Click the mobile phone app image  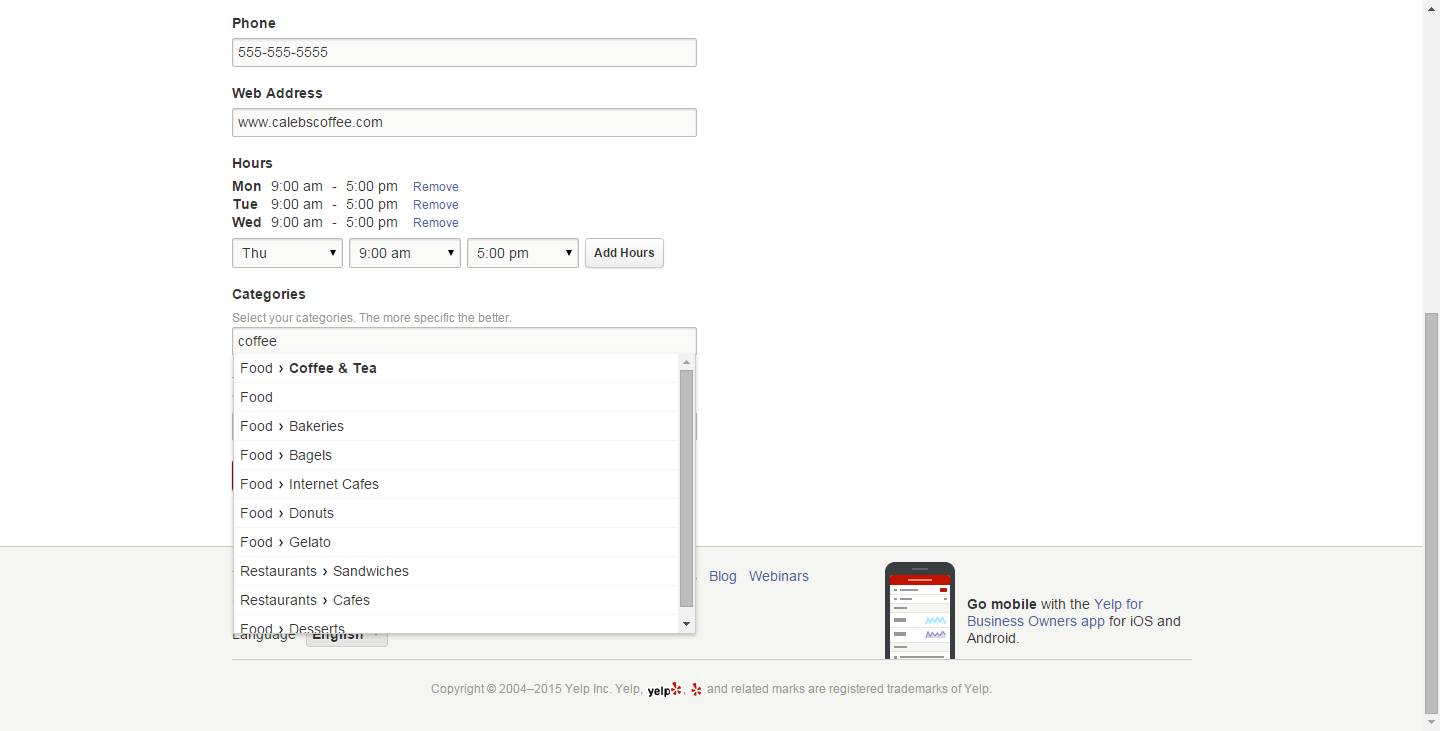[x=920, y=611]
